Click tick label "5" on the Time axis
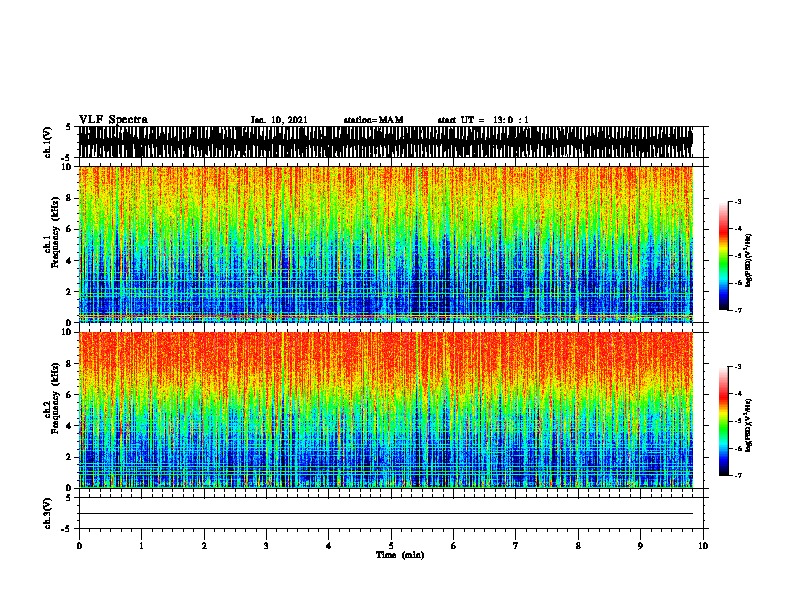 (x=391, y=546)
